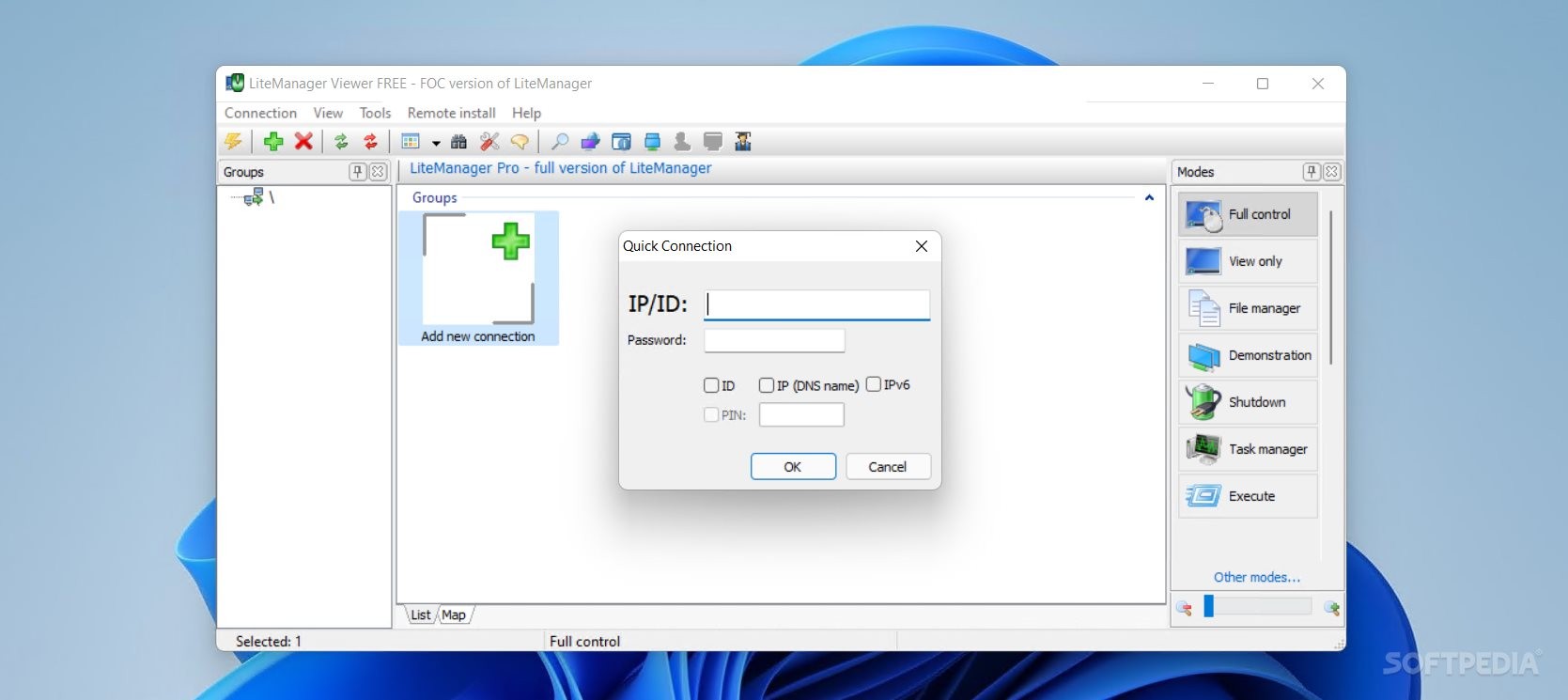Click the zoom in magnifier icon below Modes
Image resolution: width=1568 pixels, height=700 pixels.
coord(1331,608)
